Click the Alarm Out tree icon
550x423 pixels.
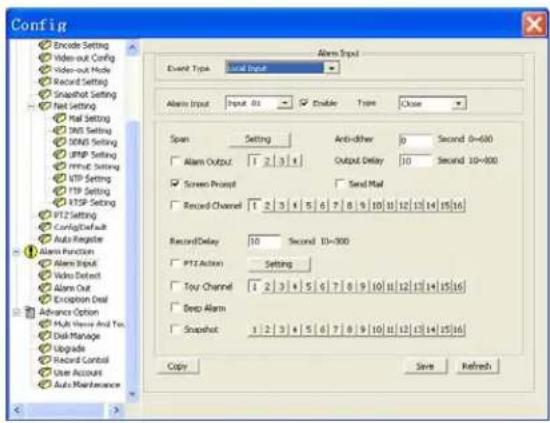pos(45,288)
